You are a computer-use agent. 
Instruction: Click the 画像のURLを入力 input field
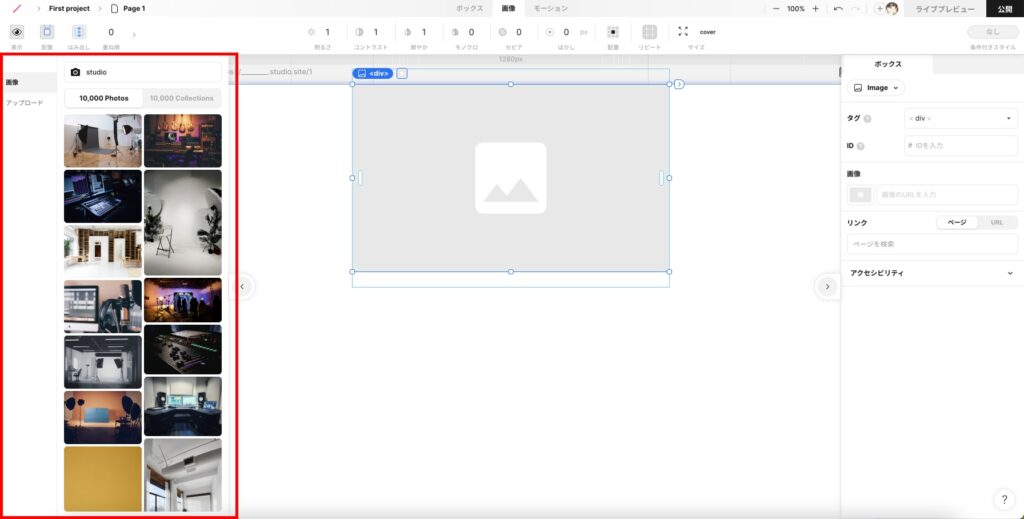pyautogui.click(x=946, y=194)
